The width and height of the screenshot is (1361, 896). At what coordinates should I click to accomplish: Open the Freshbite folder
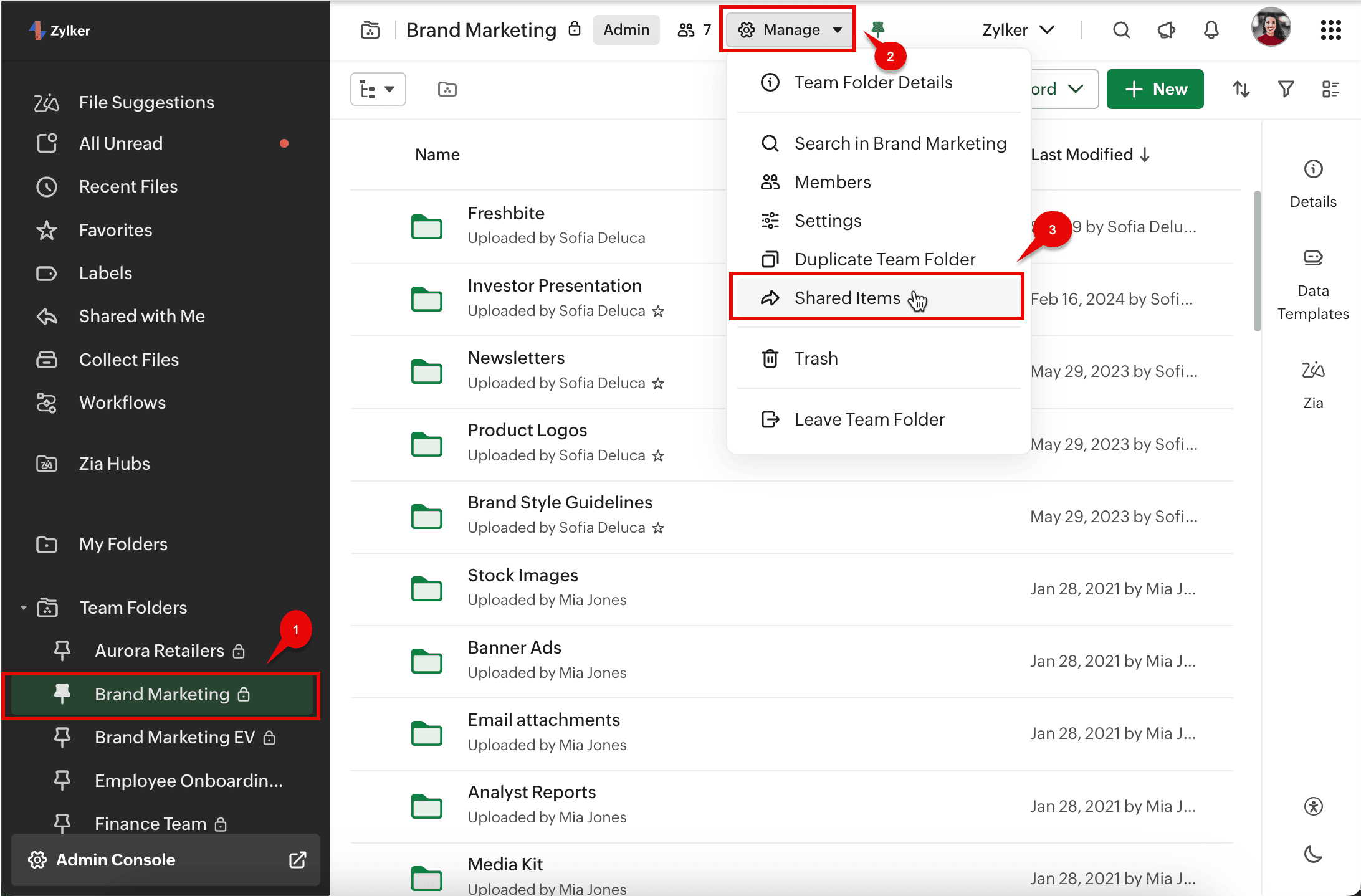(x=505, y=213)
